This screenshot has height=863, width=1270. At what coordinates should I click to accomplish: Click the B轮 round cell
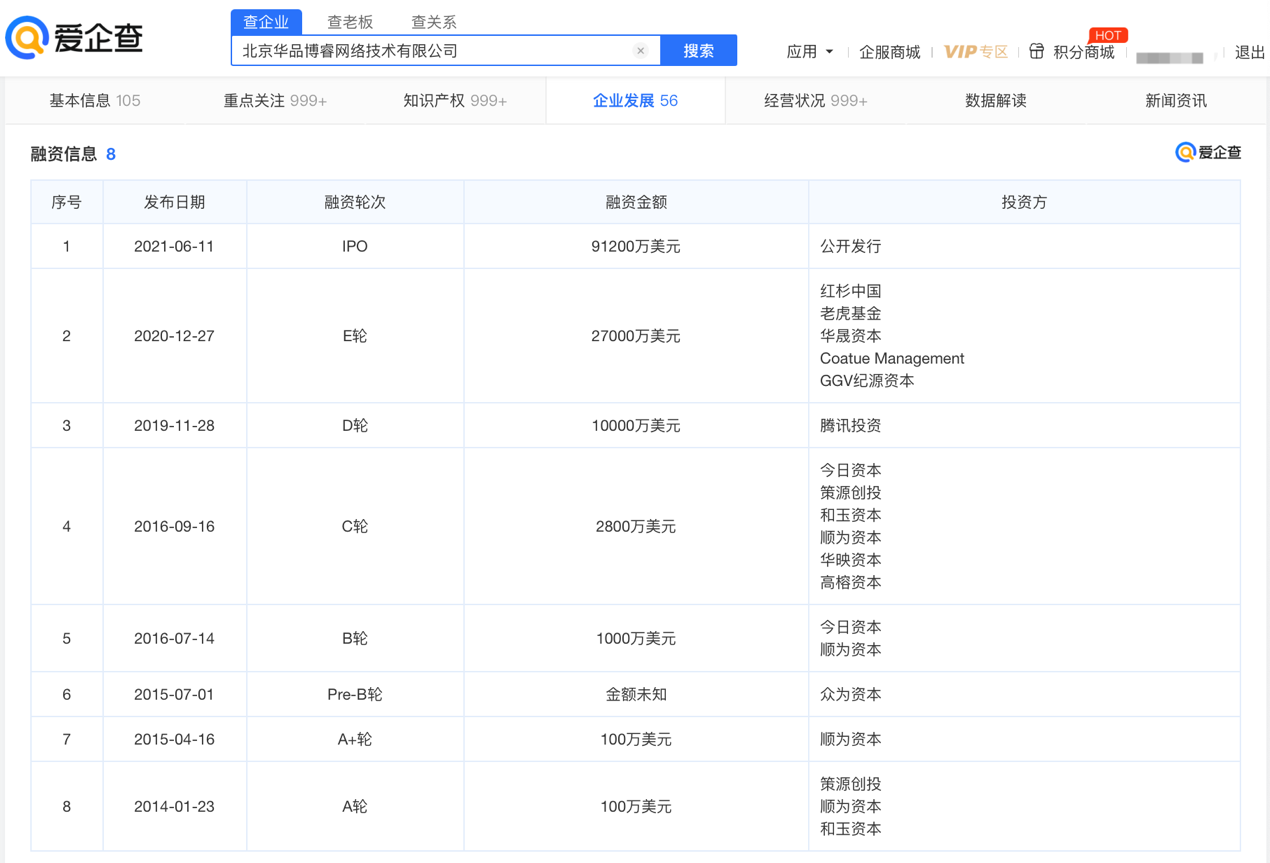pyautogui.click(x=355, y=638)
